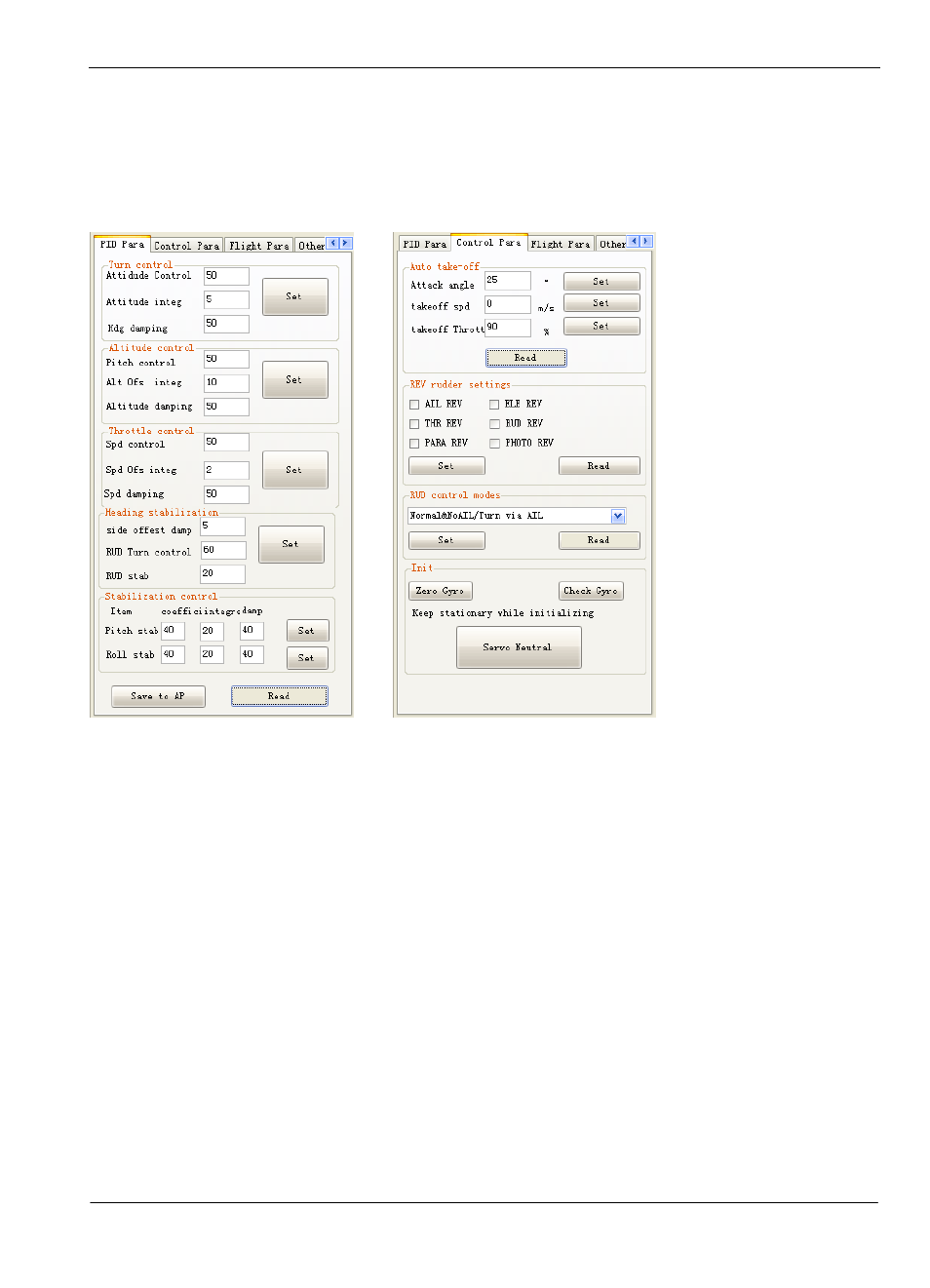Open the RUD control modes dropdown

pyautogui.click(x=618, y=516)
